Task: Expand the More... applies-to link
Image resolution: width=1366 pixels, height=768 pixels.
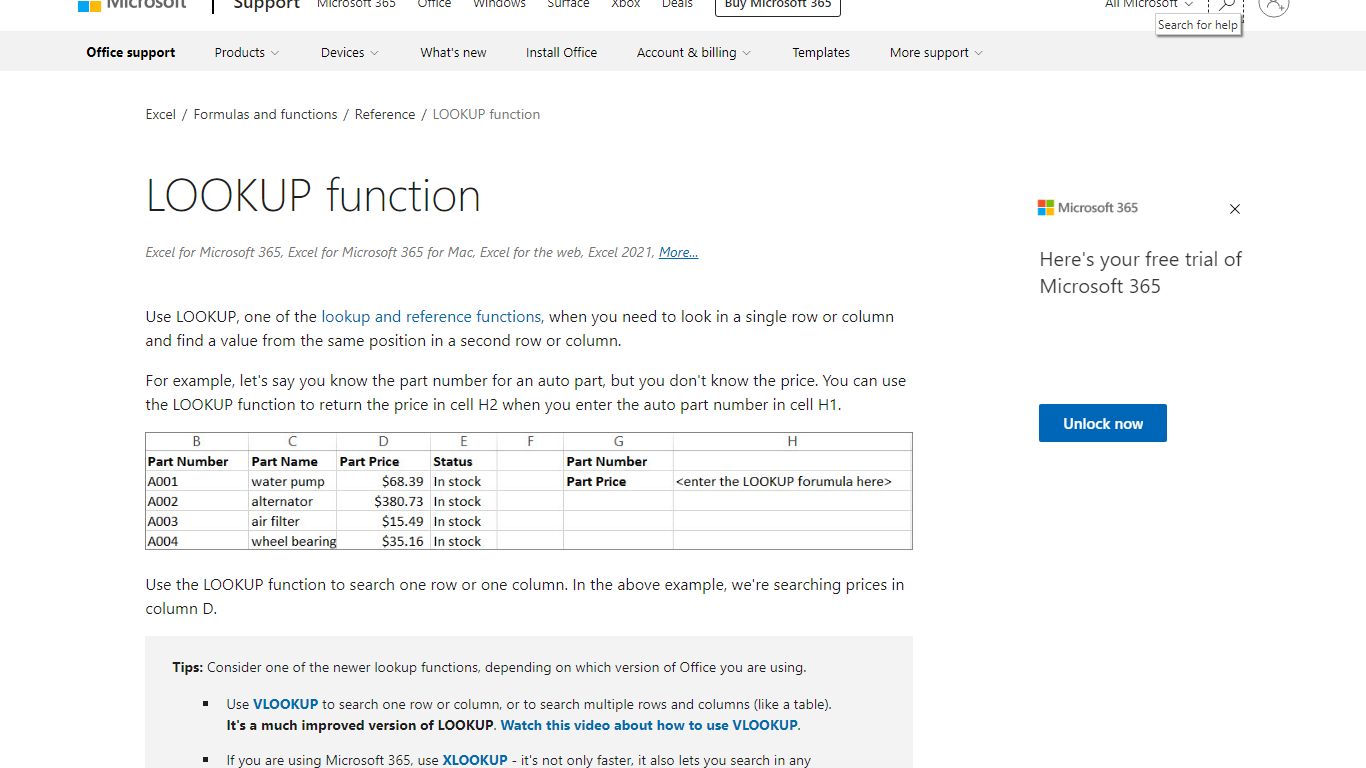Action: [x=678, y=253]
